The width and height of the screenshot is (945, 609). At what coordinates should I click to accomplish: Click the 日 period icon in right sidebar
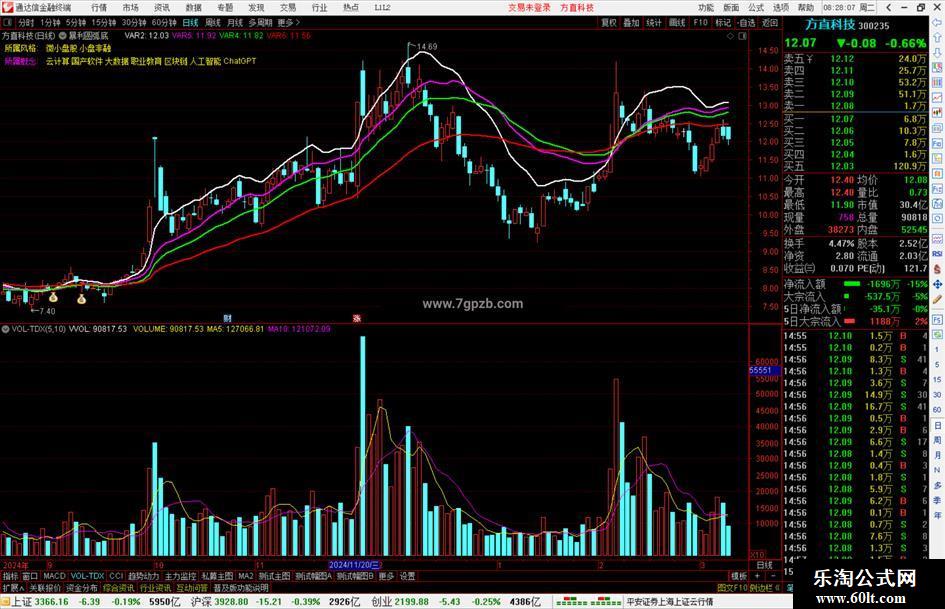(x=937, y=426)
